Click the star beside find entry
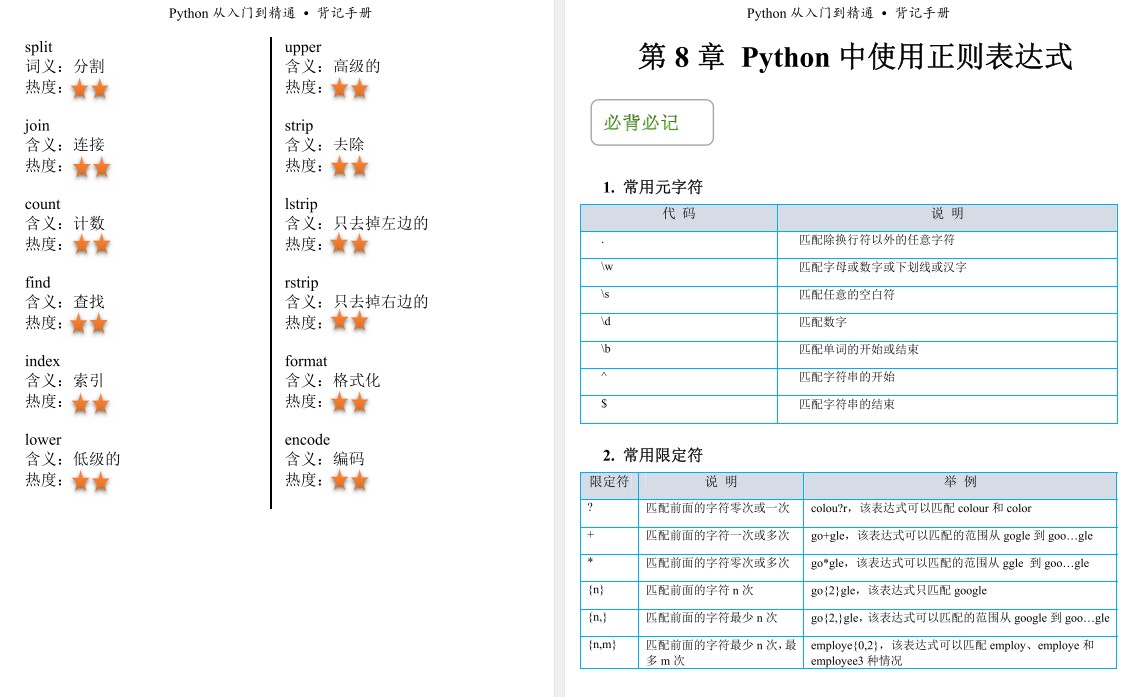The height and width of the screenshot is (697, 1123). pyautogui.click(x=89, y=324)
